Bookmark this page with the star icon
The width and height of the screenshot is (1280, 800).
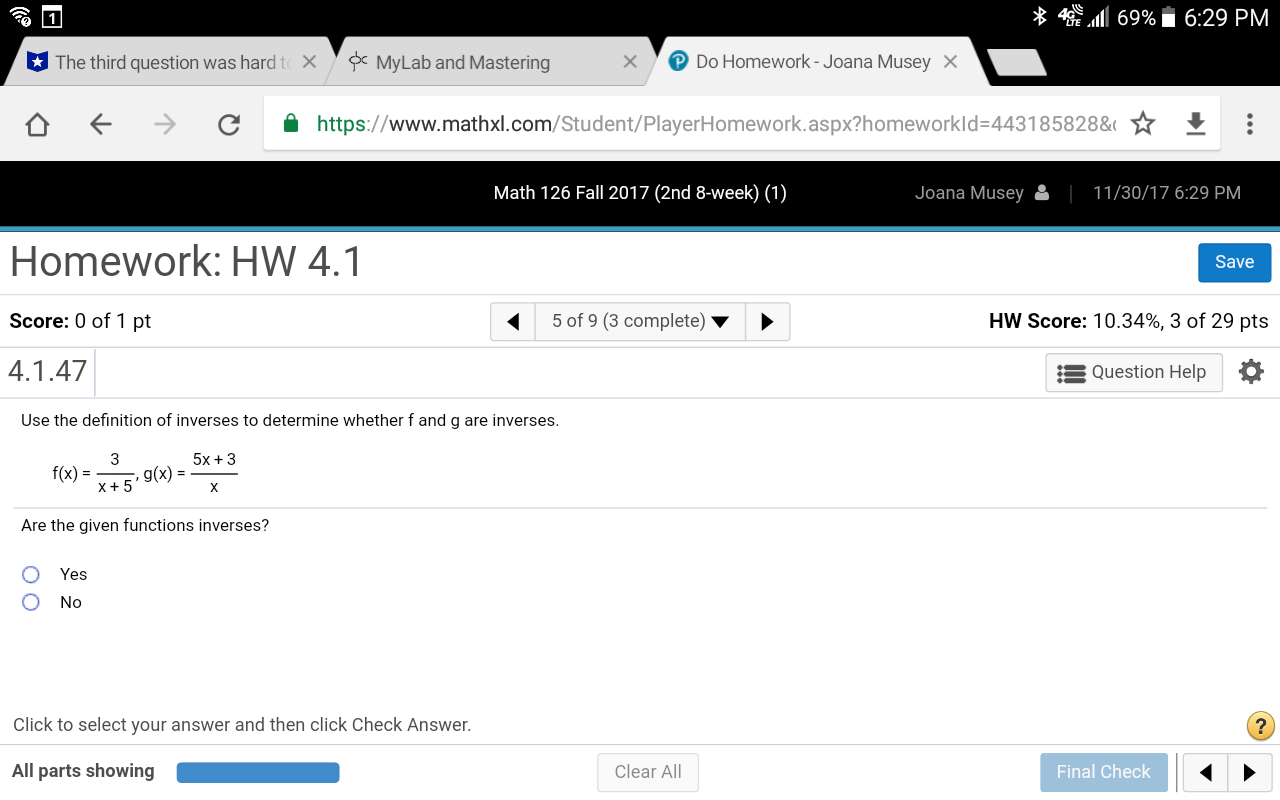(1143, 124)
